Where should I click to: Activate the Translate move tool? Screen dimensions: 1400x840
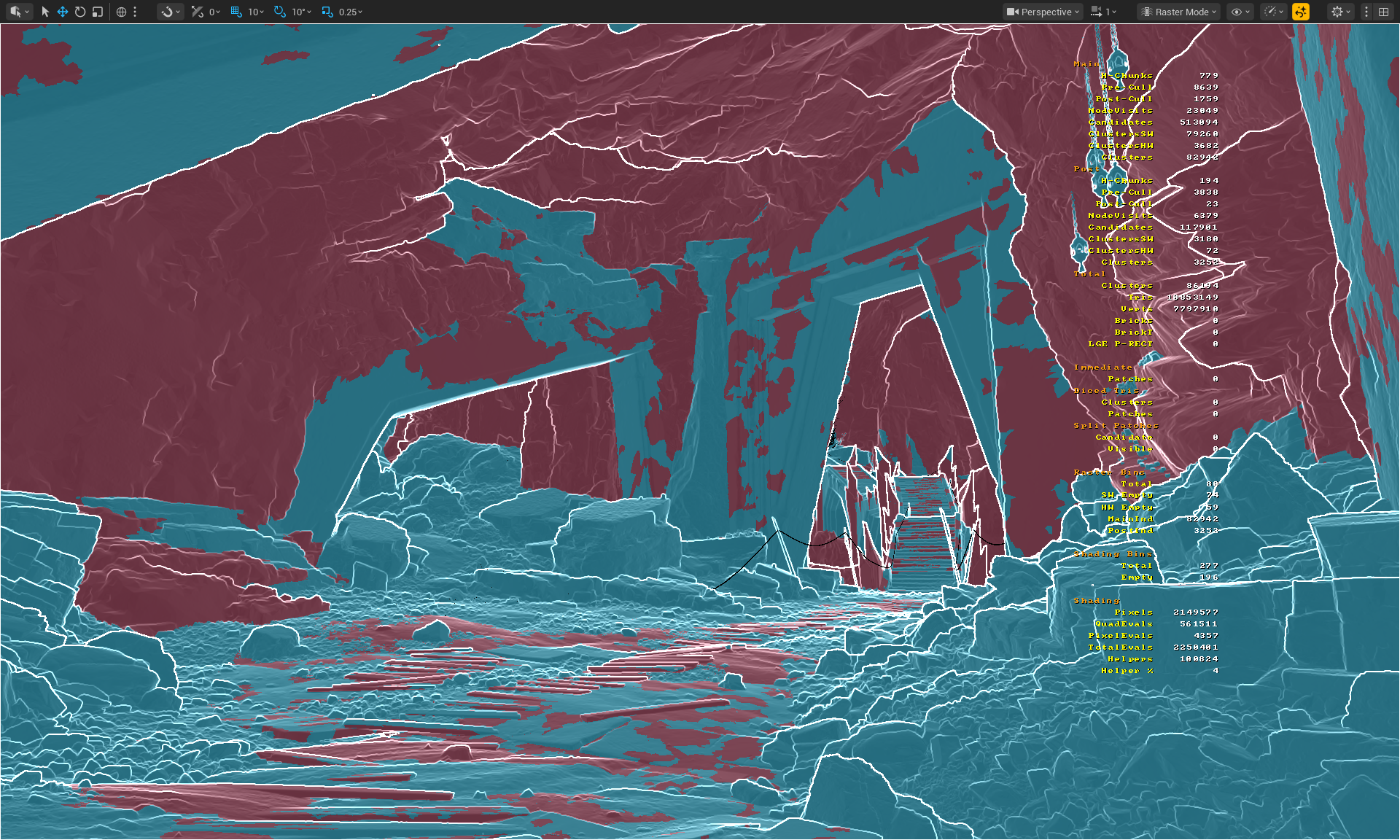click(63, 12)
